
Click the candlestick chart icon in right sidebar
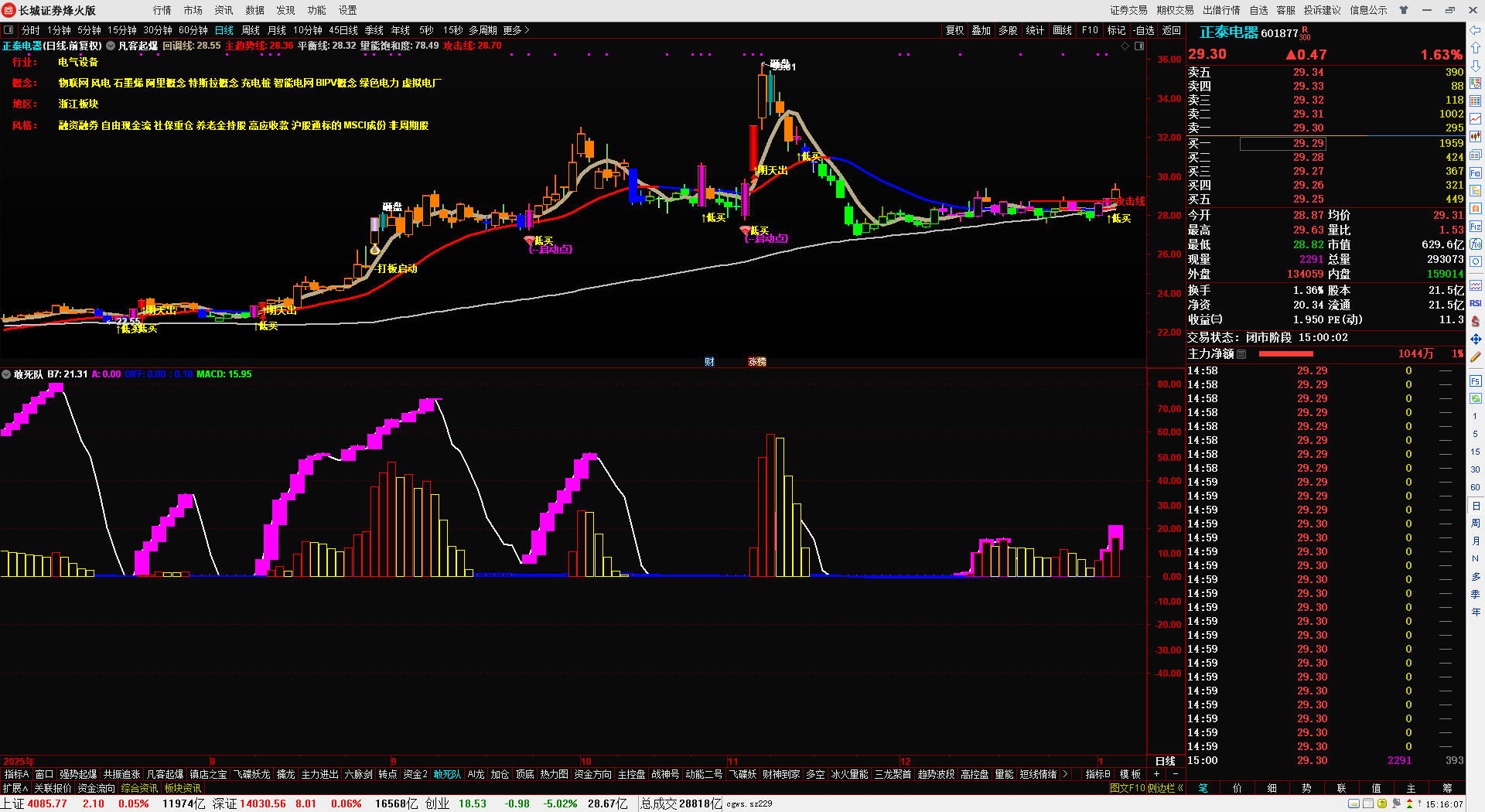click(1475, 137)
